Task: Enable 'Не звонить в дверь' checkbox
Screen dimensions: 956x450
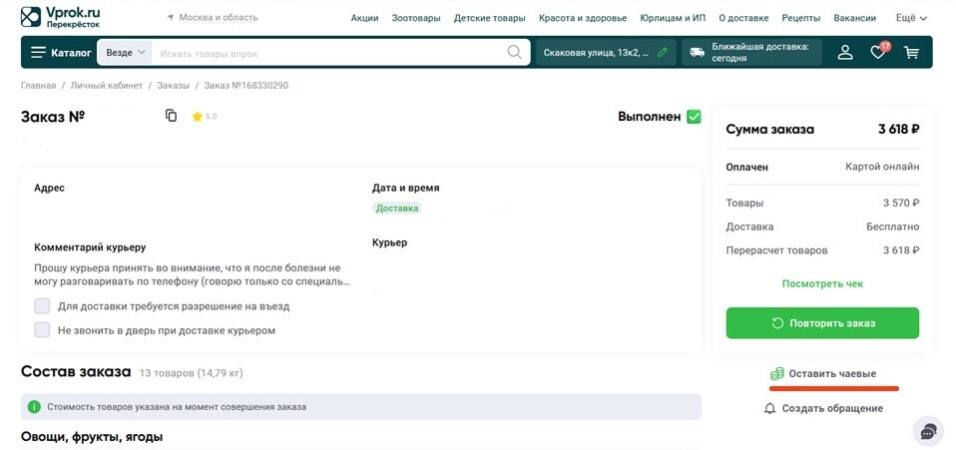Action: [42, 330]
